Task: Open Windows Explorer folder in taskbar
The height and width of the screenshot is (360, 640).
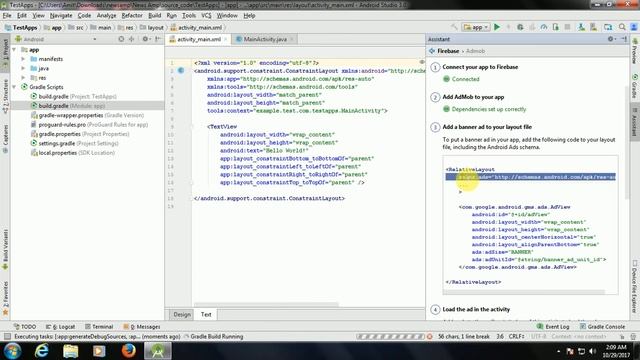Action: point(71,351)
